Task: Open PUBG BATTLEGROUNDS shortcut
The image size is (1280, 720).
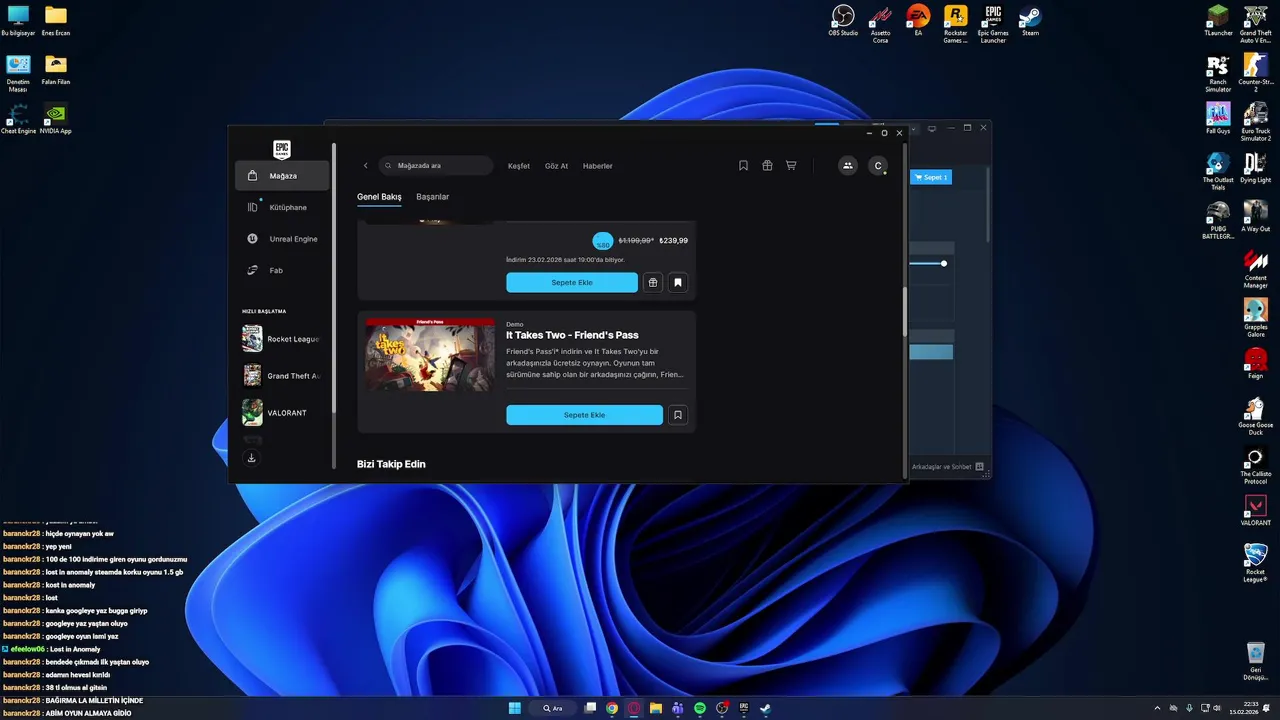Action: [x=1218, y=220]
